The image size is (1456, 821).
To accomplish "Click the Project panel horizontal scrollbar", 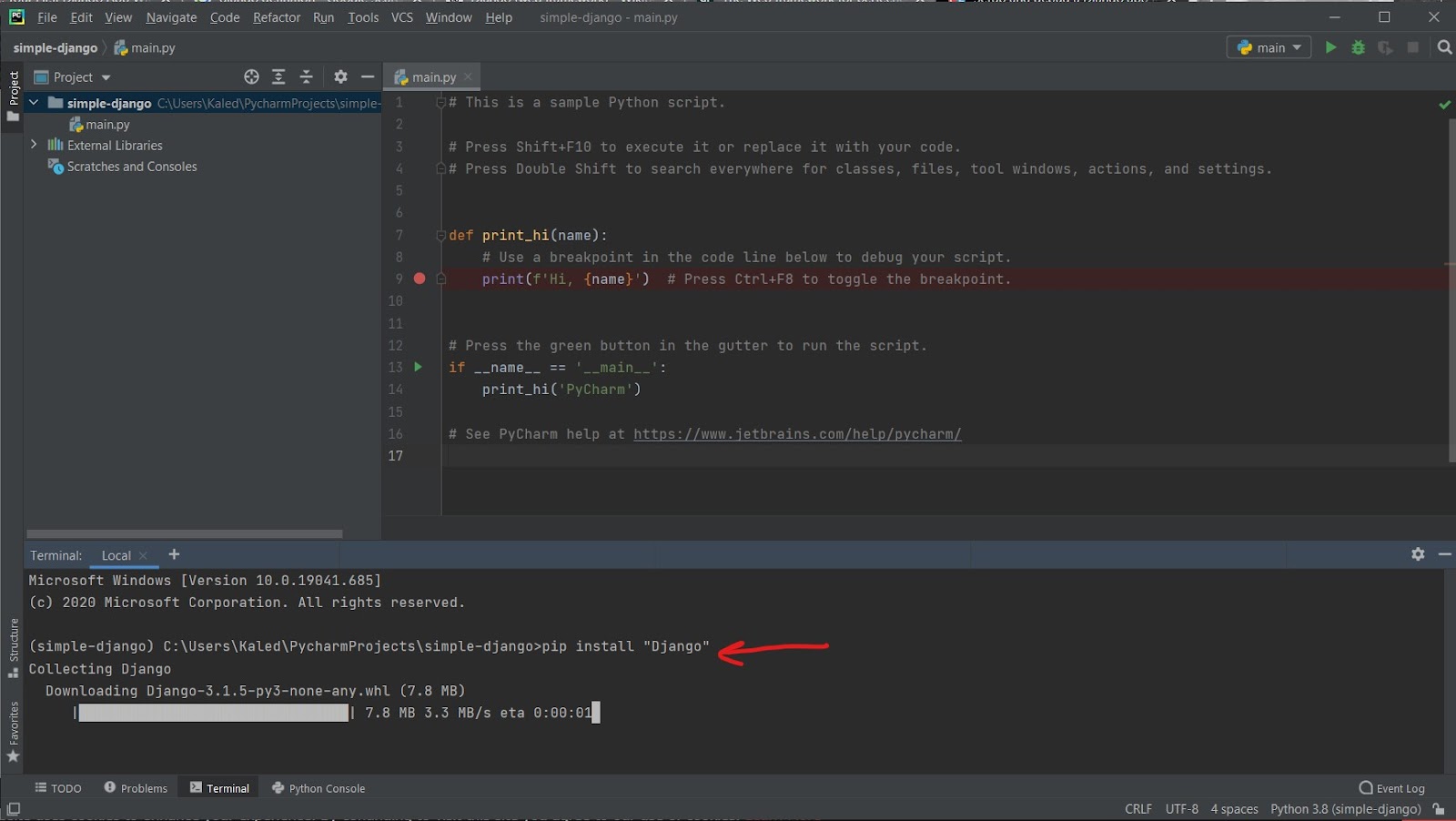I will (x=185, y=533).
